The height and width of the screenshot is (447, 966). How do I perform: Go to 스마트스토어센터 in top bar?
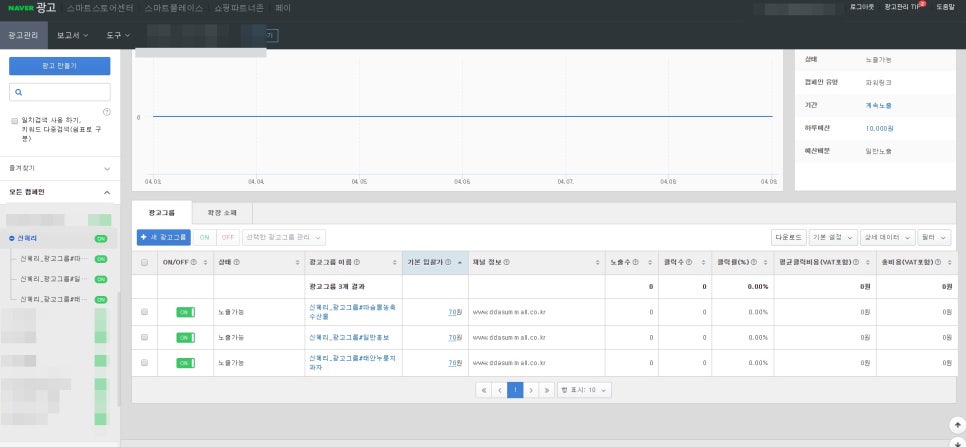coord(100,8)
